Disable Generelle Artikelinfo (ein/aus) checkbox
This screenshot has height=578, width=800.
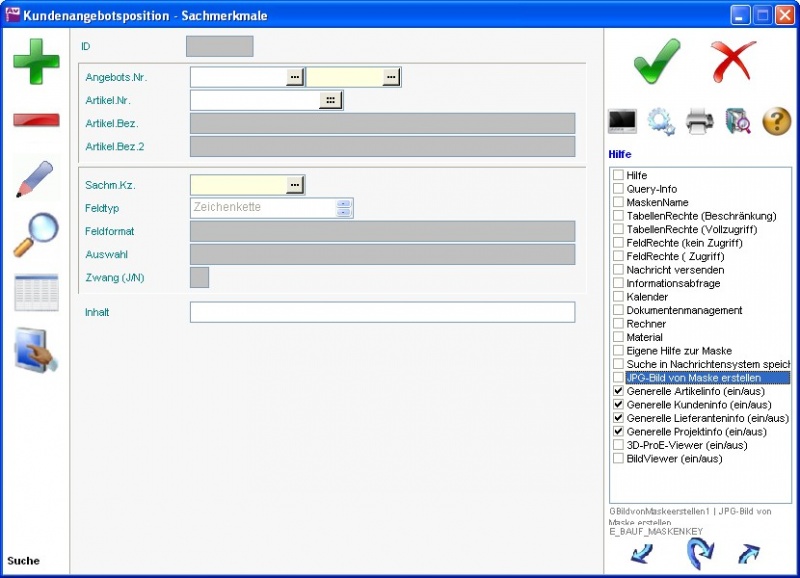click(618, 392)
